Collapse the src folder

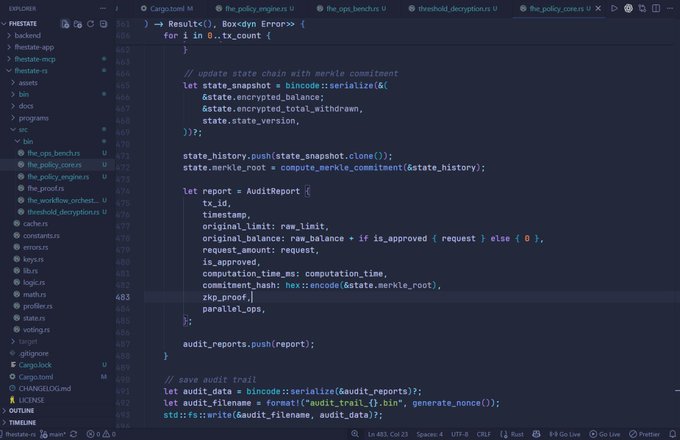(x=23, y=129)
